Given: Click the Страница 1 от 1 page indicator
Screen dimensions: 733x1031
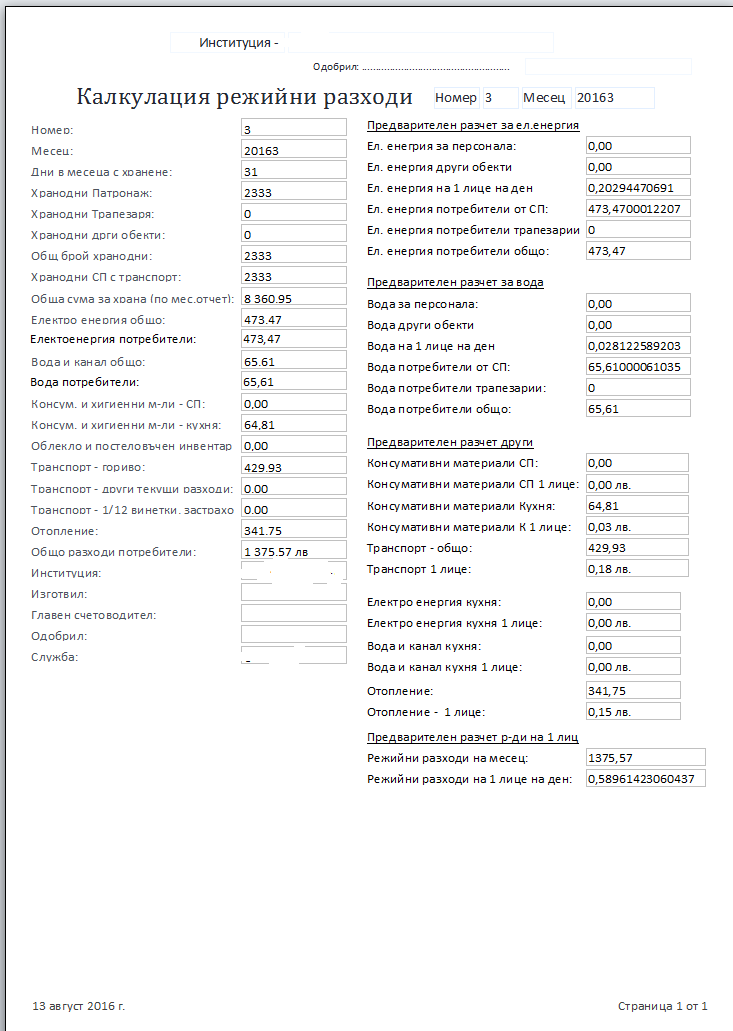Looking at the screenshot, I should pos(663,1006).
